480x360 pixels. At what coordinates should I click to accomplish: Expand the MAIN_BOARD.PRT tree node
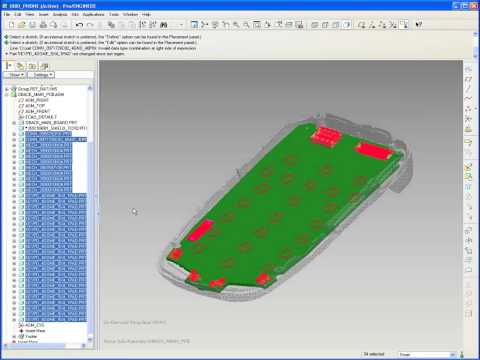pos(14,123)
